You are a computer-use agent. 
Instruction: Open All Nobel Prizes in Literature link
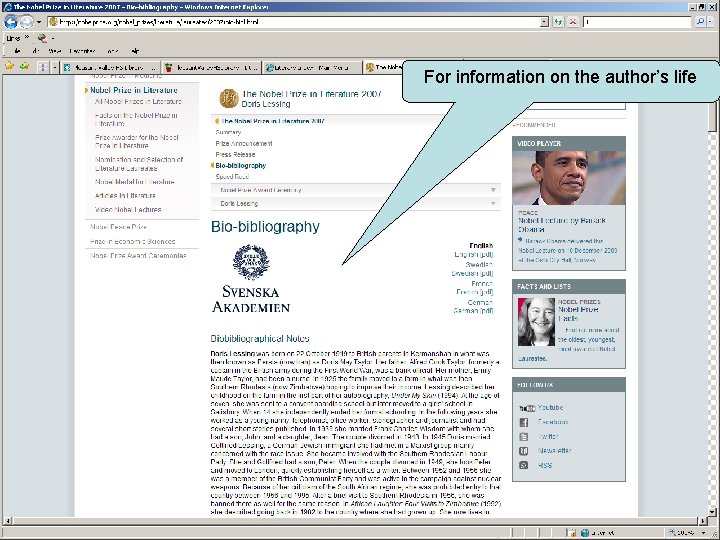(138, 101)
